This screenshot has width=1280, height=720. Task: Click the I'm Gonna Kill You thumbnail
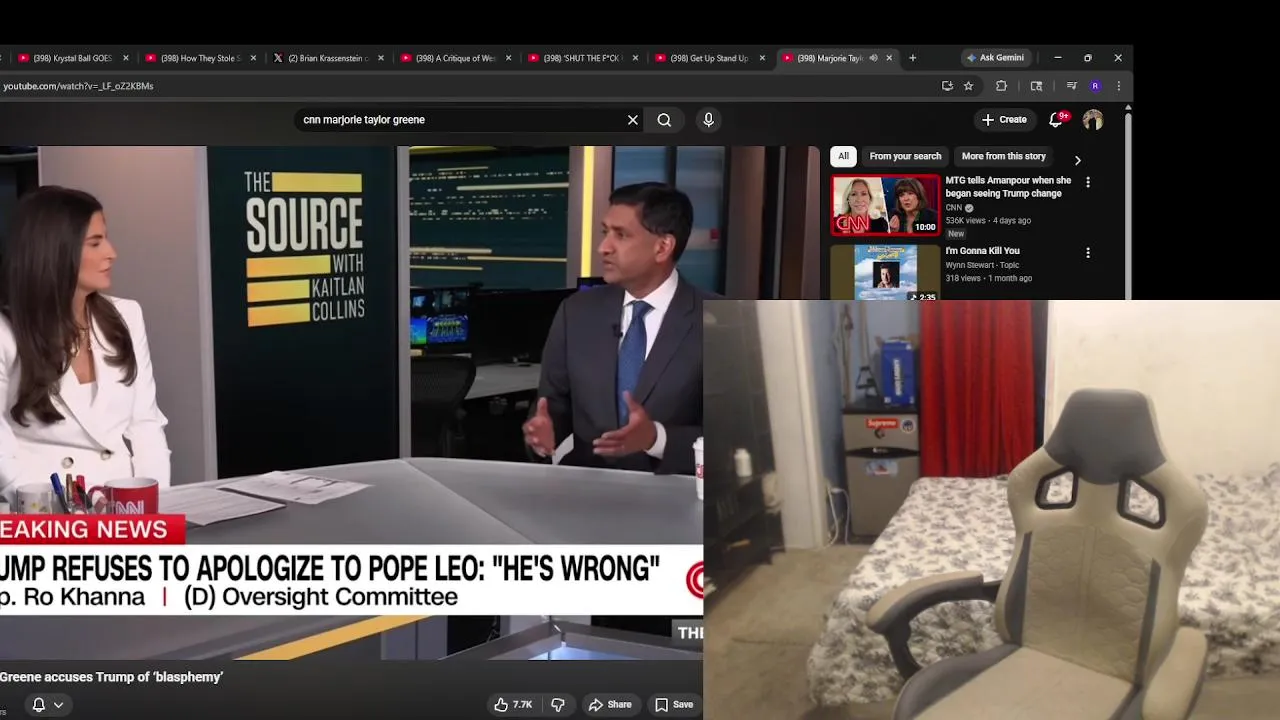tap(885, 272)
